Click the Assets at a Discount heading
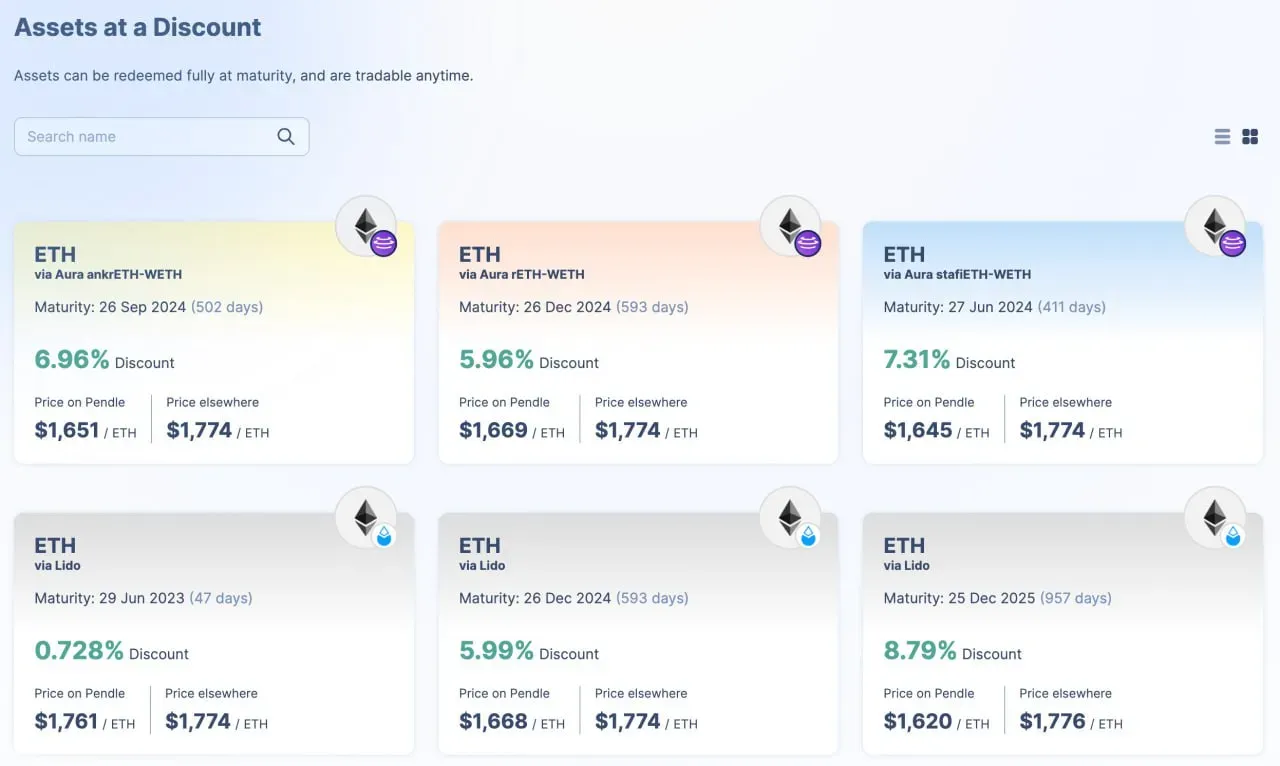The height and width of the screenshot is (766, 1280). (138, 27)
